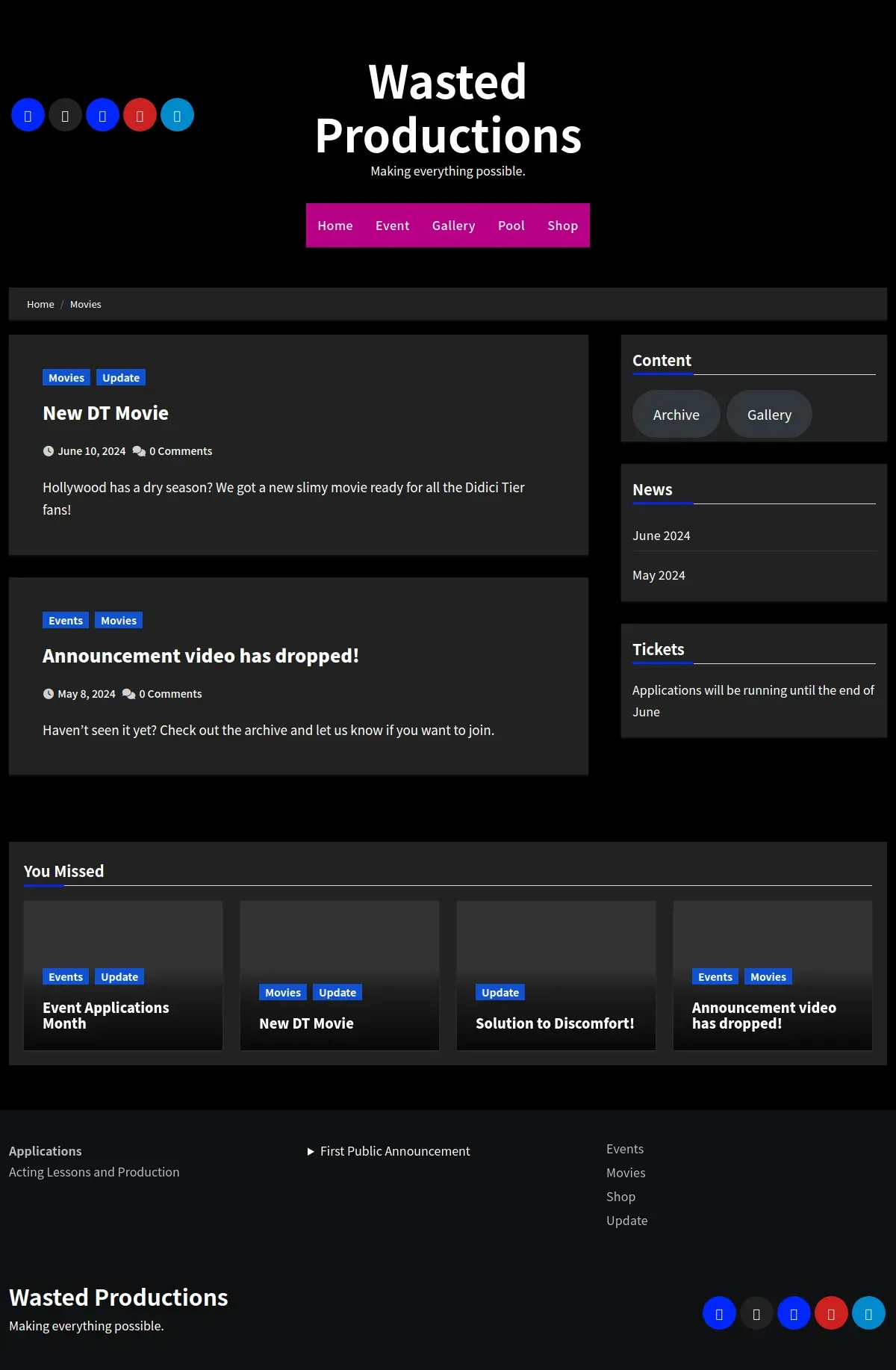Open New DT Movie card in You Missed
Screen dimensions: 896x1370
click(306, 1023)
